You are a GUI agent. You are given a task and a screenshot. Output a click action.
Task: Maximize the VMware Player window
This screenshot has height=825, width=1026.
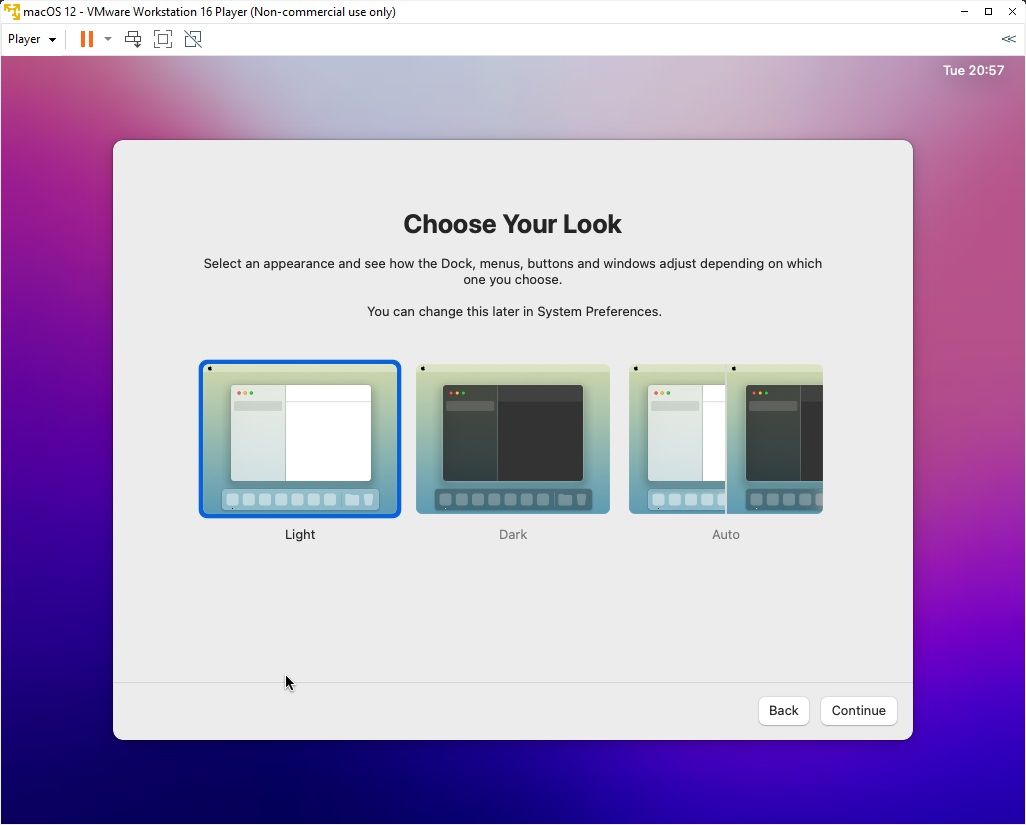click(x=988, y=12)
